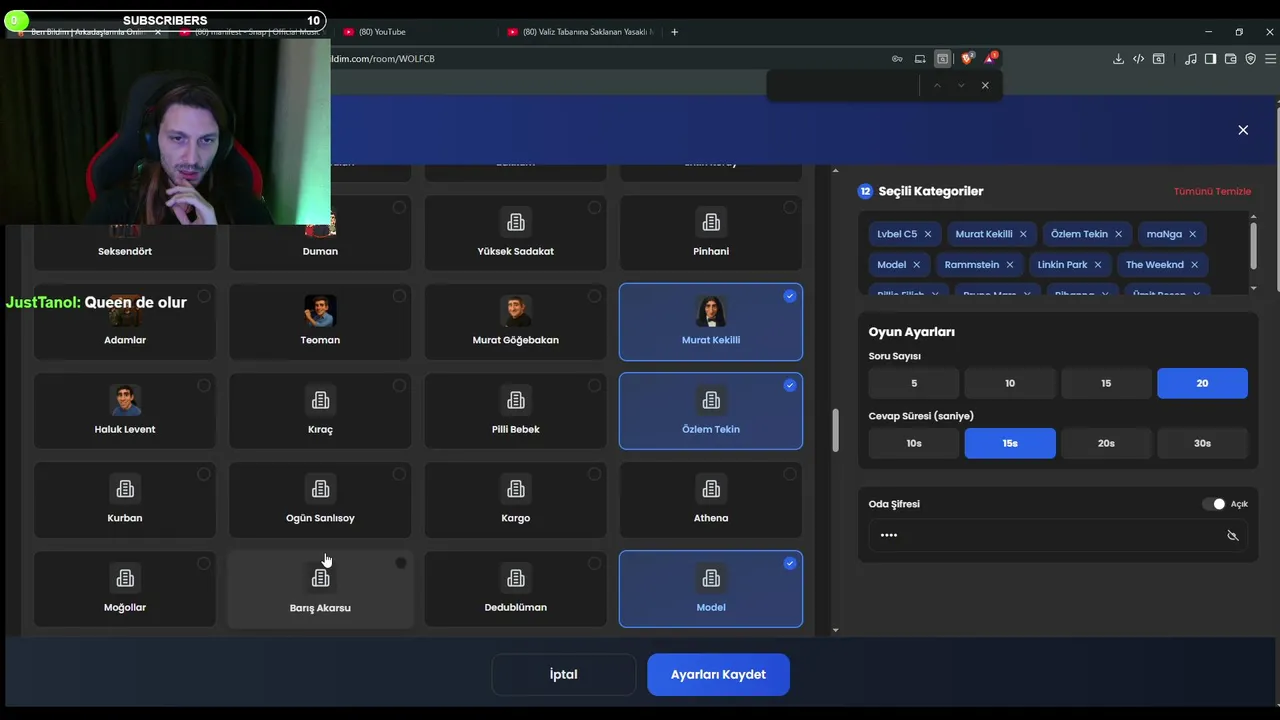
Task: Check the Kıraç card circle
Action: 399,385
